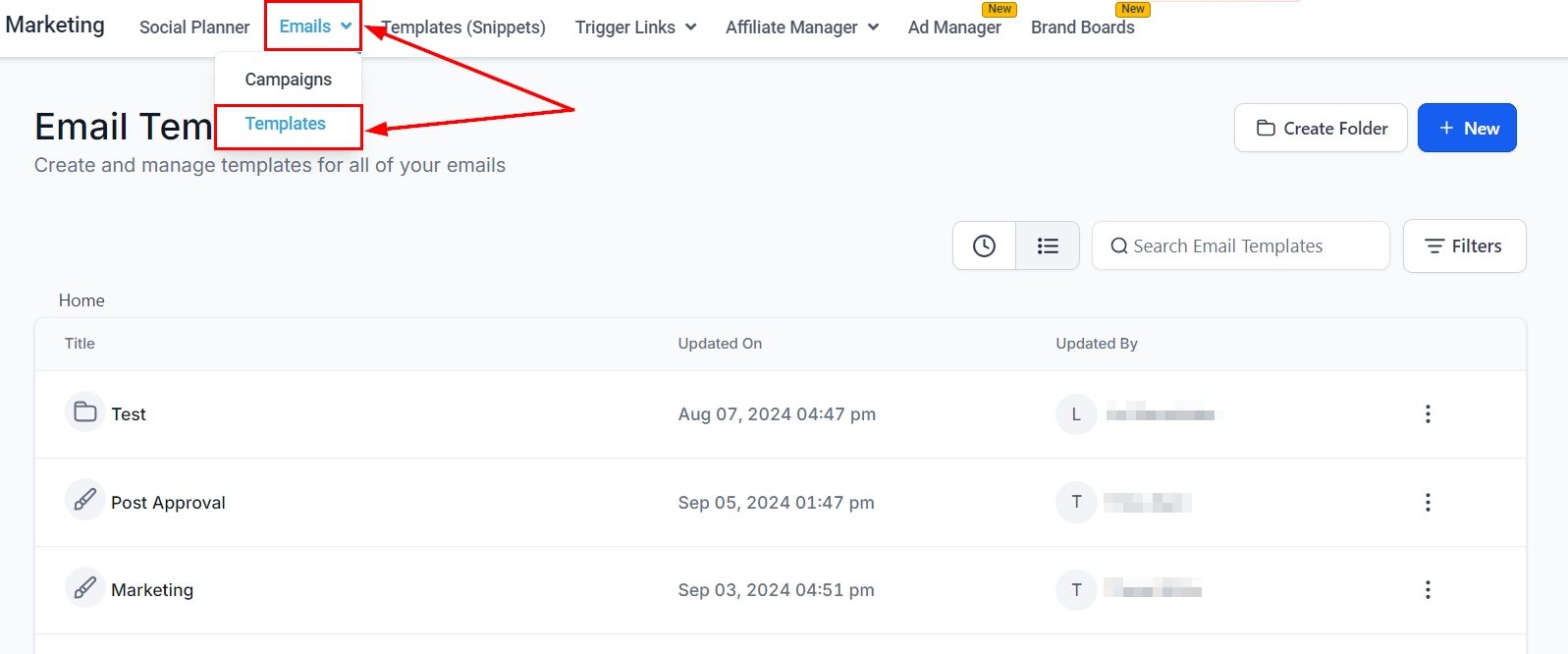Screen dimensions: 1568x654
Task: Click the Post Approval template brush icon
Action: pyautogui.click(x=85, y=501)
